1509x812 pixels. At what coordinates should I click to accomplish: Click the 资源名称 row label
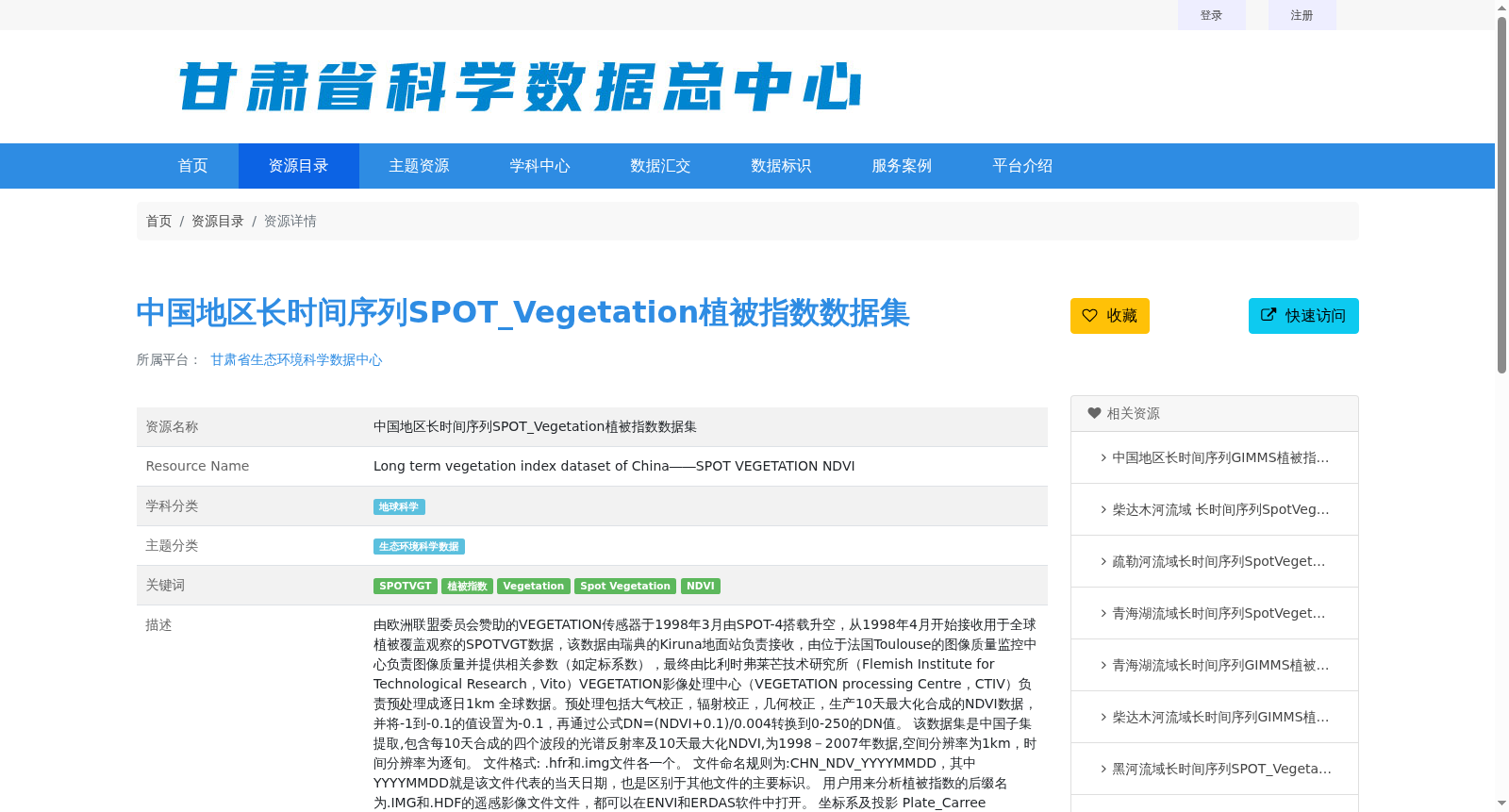(x=172, y=426)
